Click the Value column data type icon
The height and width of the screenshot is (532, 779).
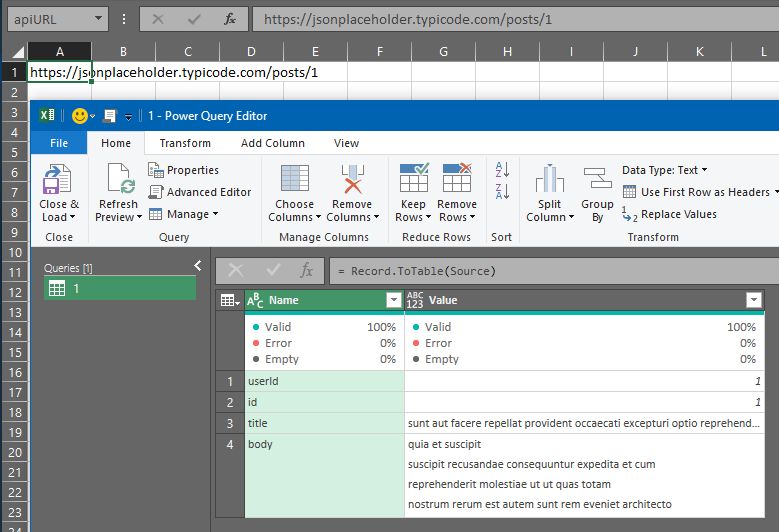pos(415,300)
